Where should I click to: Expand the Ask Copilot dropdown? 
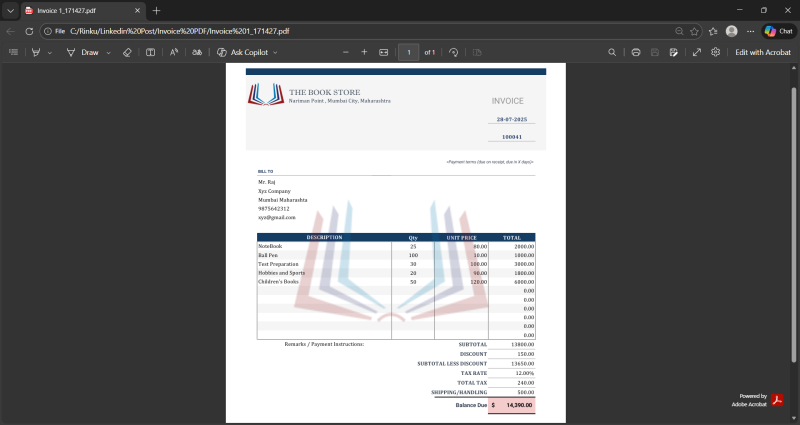(275, 52)
